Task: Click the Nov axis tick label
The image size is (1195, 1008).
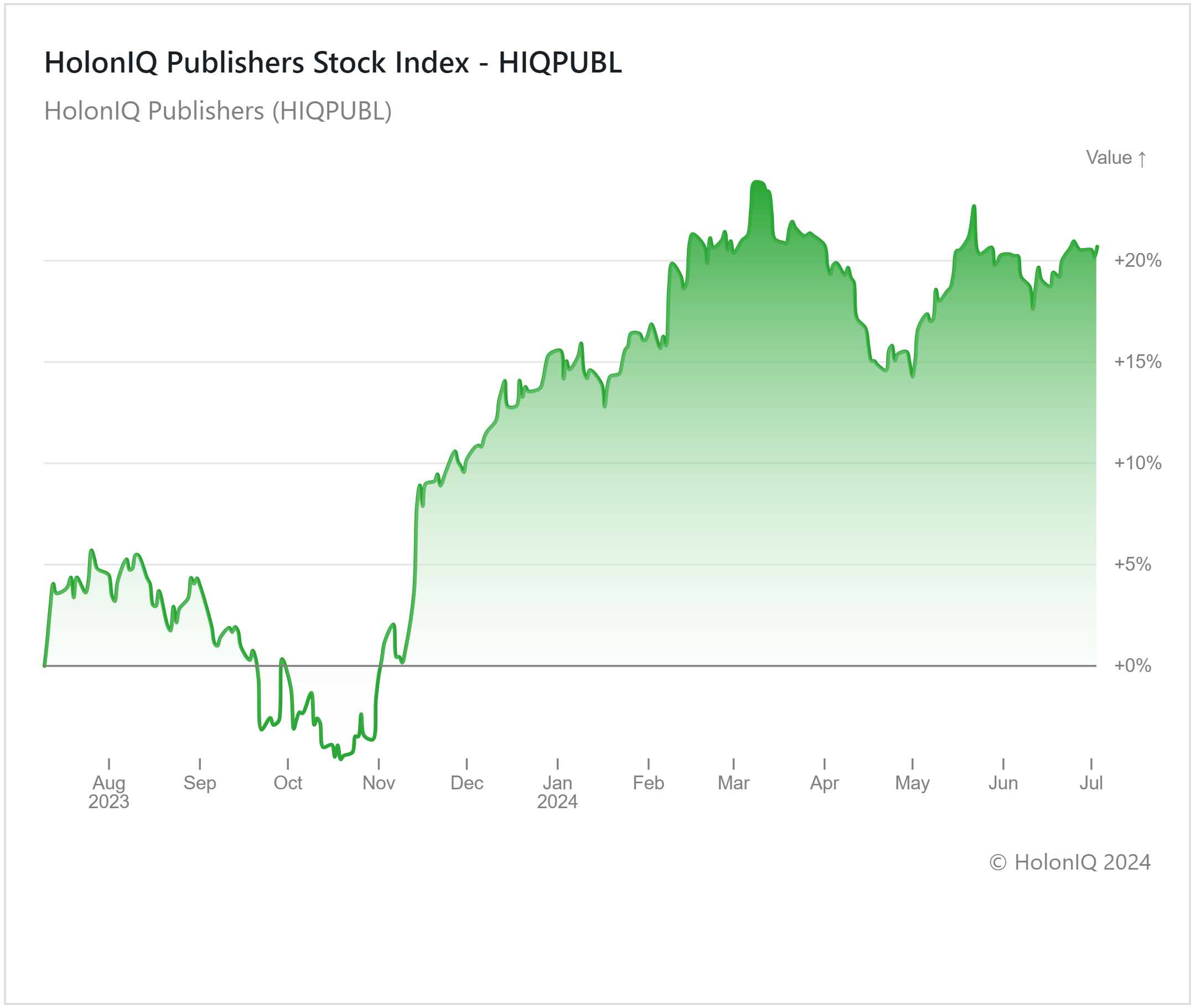Action: [379, 783]
